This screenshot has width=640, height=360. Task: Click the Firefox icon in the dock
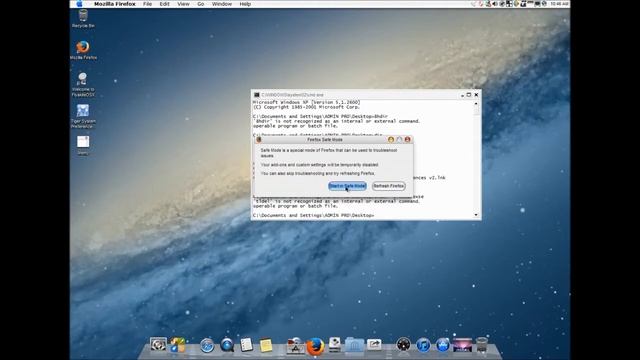point(315,347)
